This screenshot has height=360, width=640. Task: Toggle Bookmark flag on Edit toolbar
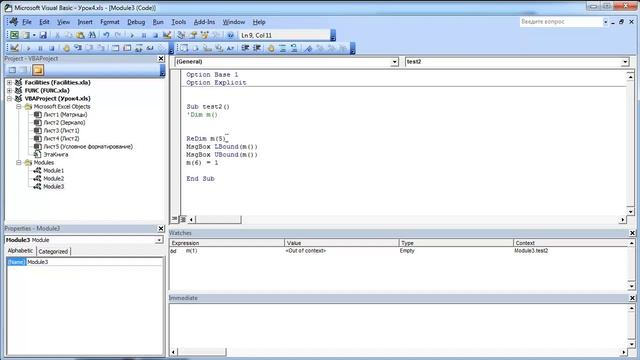tap(308, 48)
